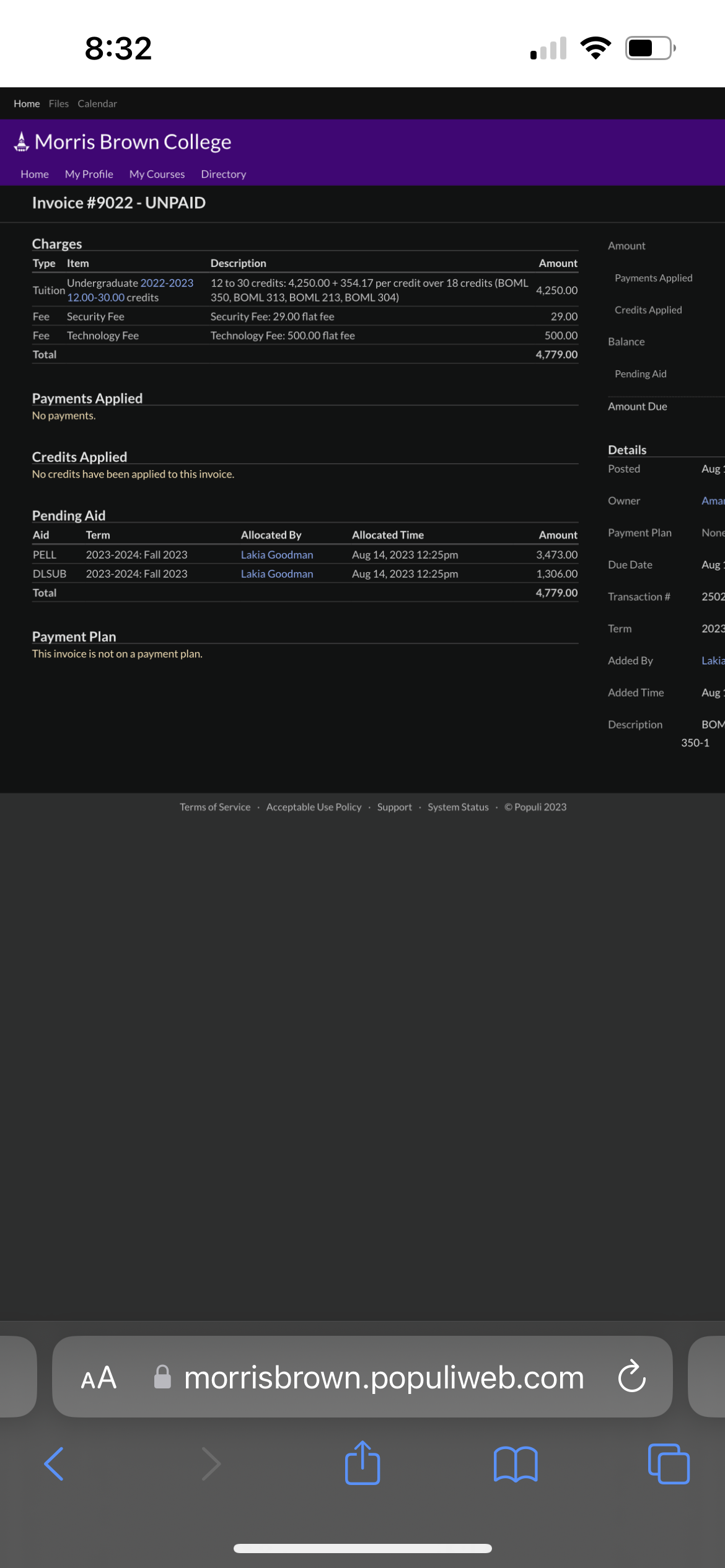Screen dimensions: 725x1568
Task: Tap the home indicator bar
Action: (x=362, y=1548)
